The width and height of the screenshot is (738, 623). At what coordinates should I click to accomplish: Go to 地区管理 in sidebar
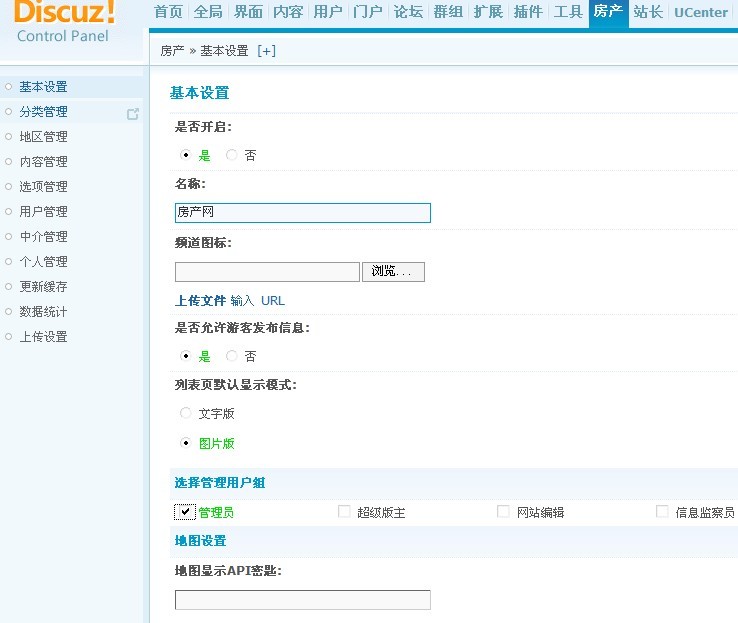point(43,136)
